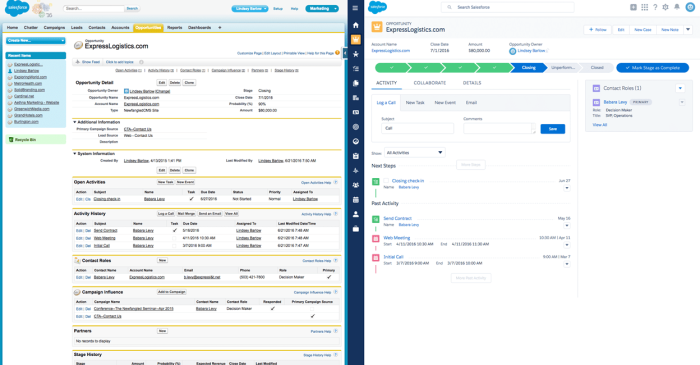Select the Closing stage in the sales path

click(529, 68)
